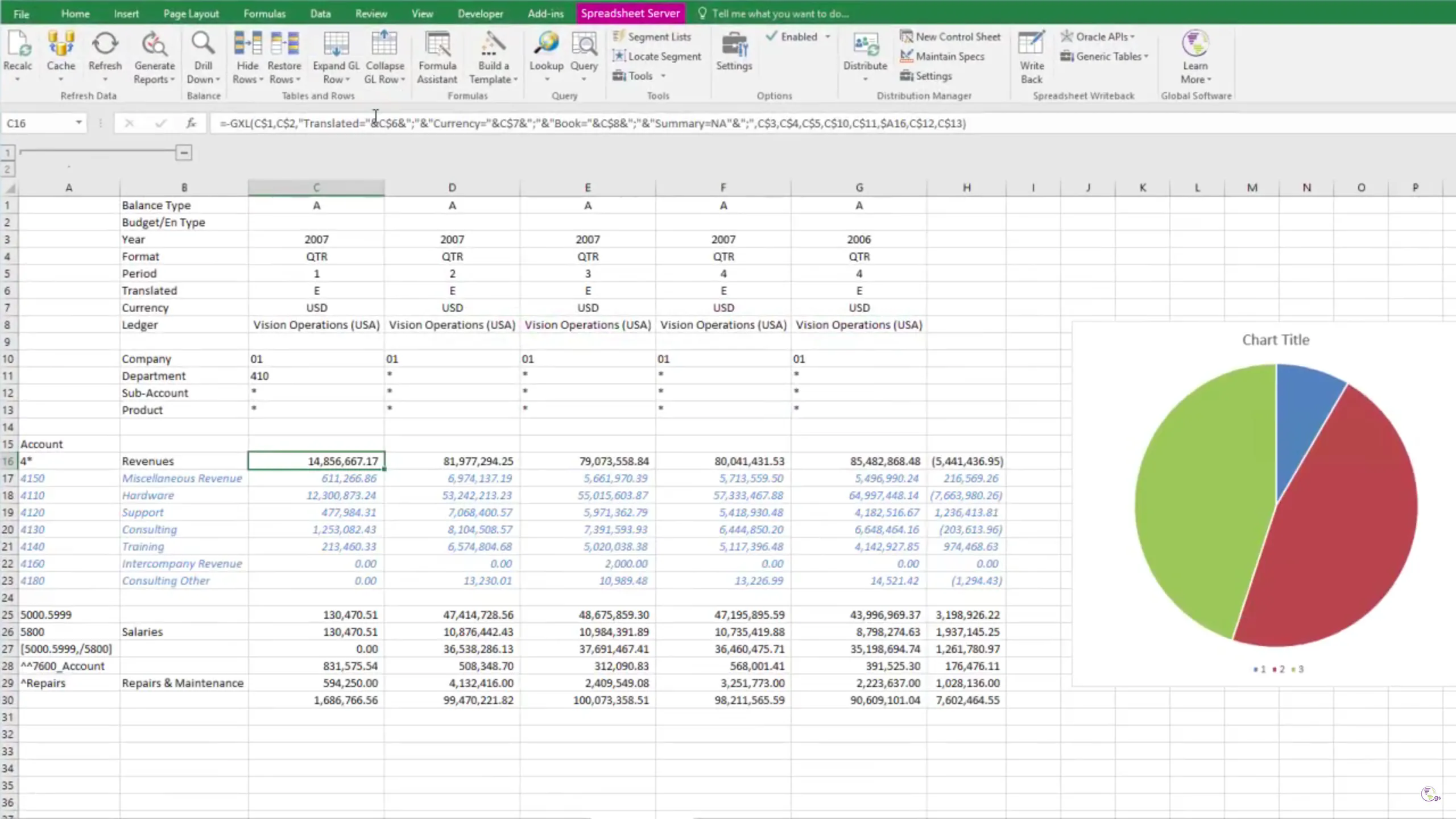
Task: Open the Page Layout tab
Action: tap(191, 14)
